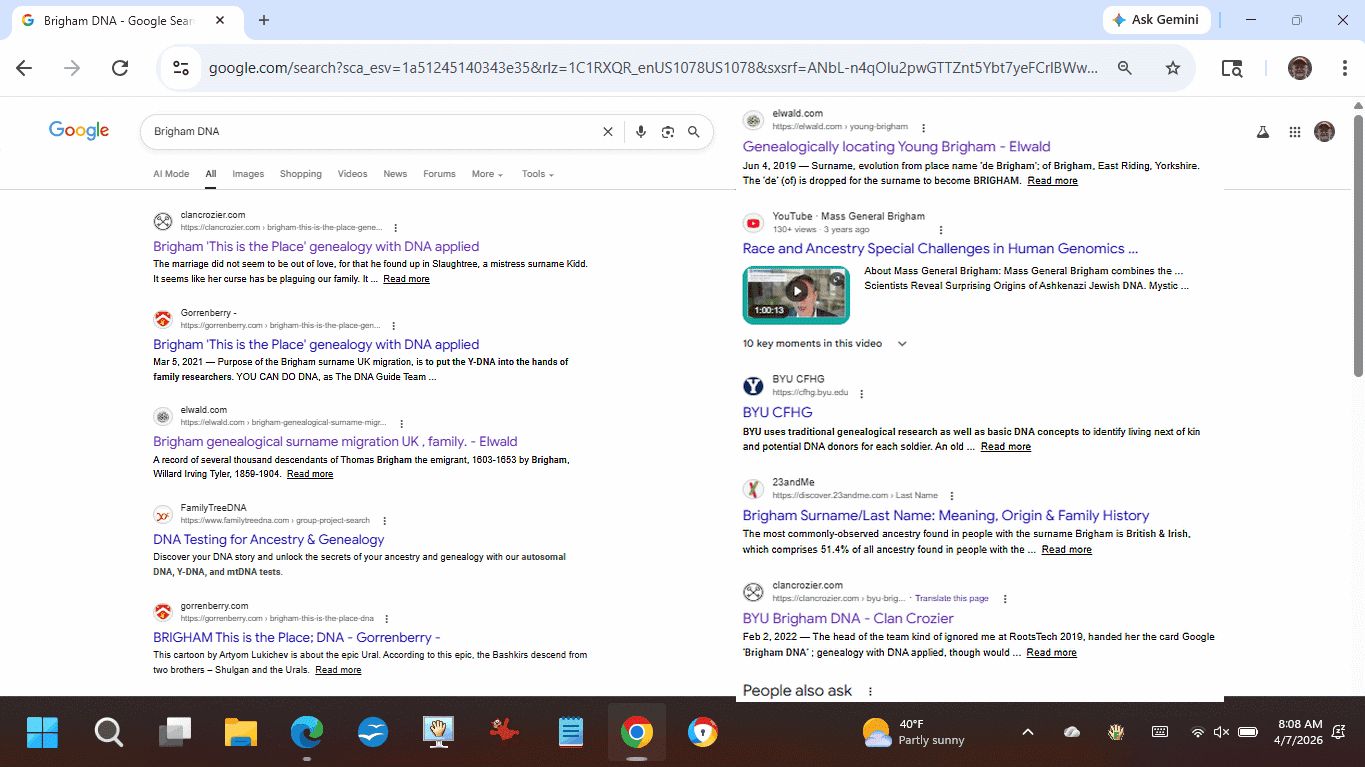Image resolution: width=1365 pixels, height=767 pixels.
Task: Switch to the News tab
Action: click(395, 174)
